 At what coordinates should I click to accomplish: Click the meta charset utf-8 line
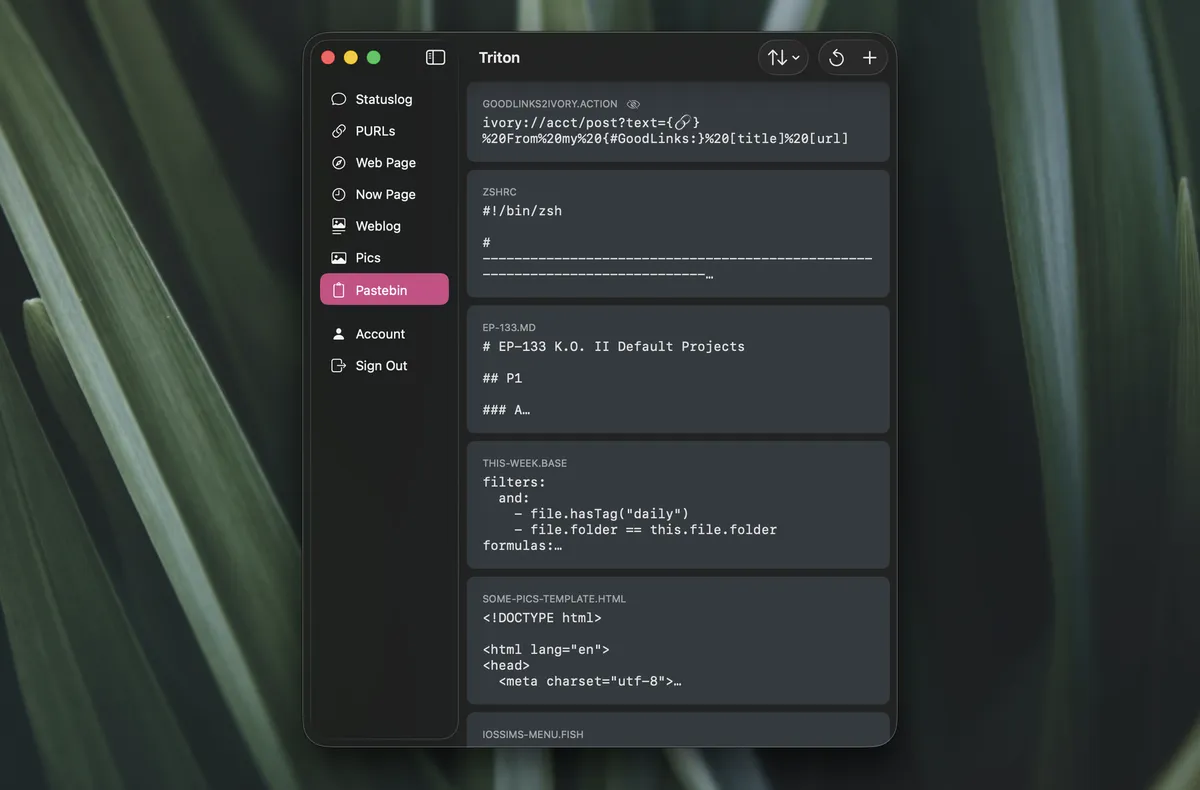tap(590, 681)
